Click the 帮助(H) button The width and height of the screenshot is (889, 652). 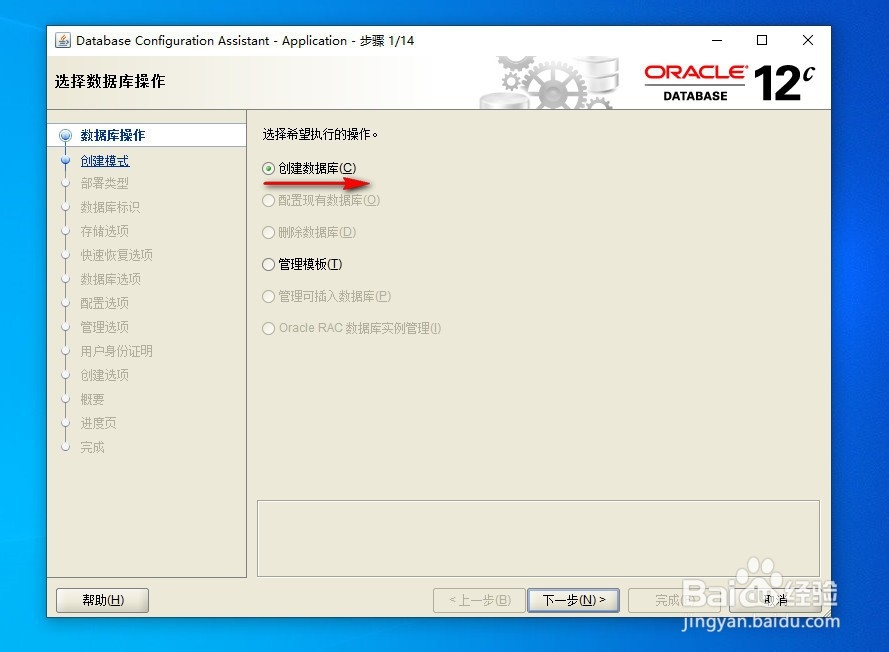[x=102, y=600]
